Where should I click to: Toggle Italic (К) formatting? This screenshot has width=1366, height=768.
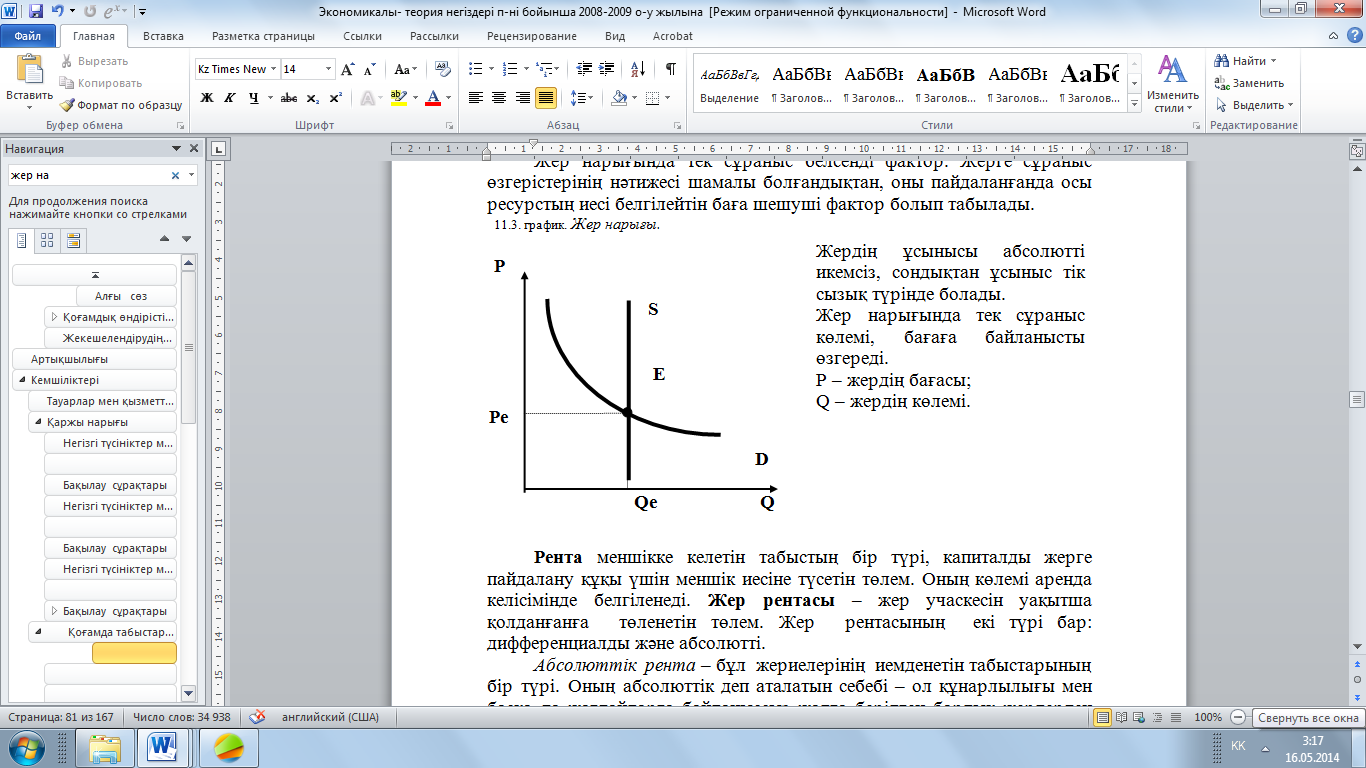[x=230, y=98]
